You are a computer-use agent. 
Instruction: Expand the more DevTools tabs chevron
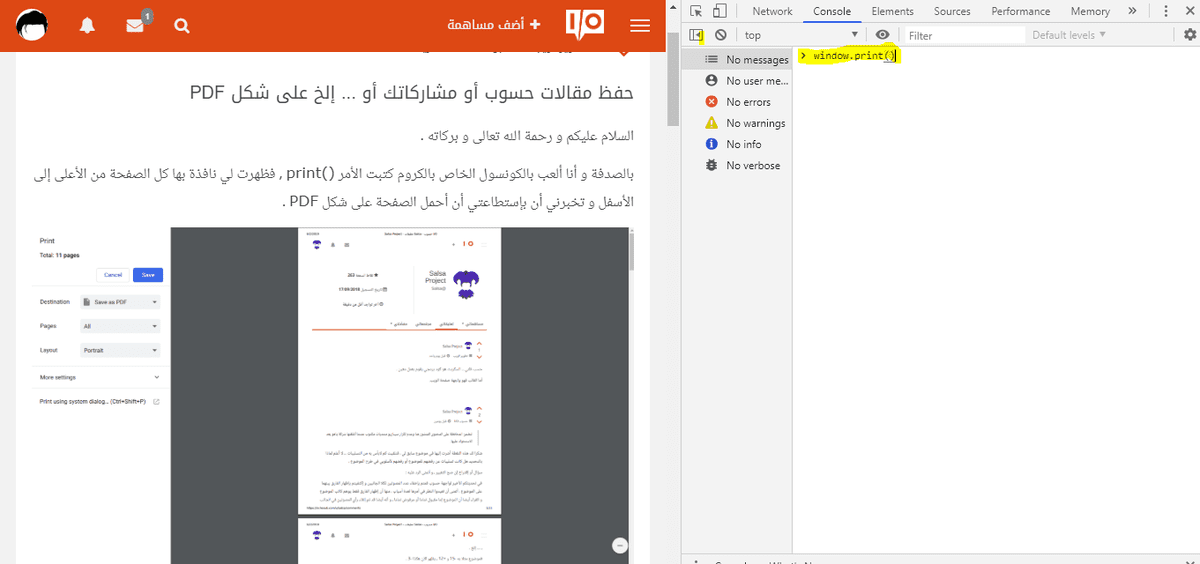point(1132,11)
